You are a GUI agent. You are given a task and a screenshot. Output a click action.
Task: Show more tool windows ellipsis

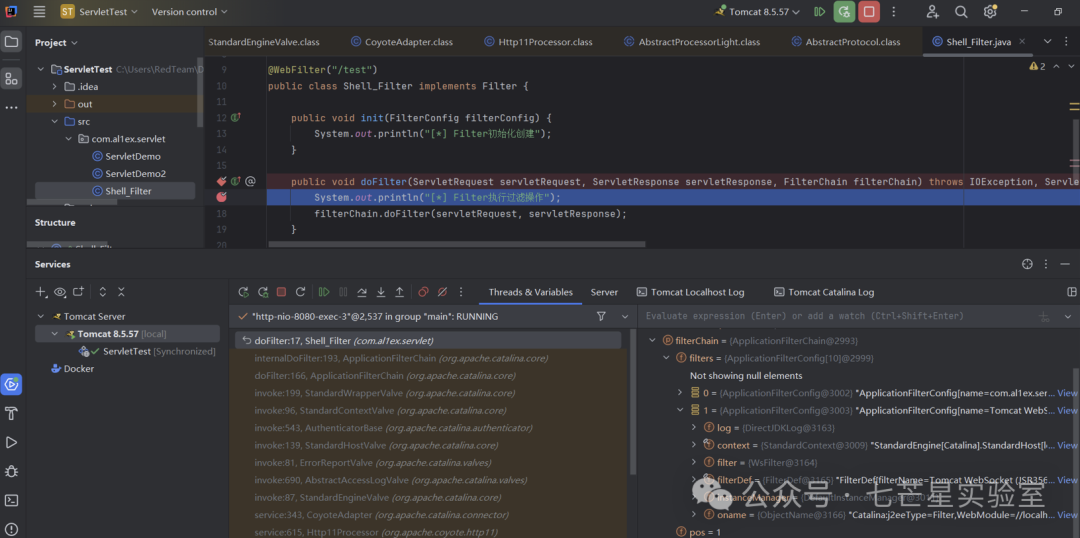point(11,108)
